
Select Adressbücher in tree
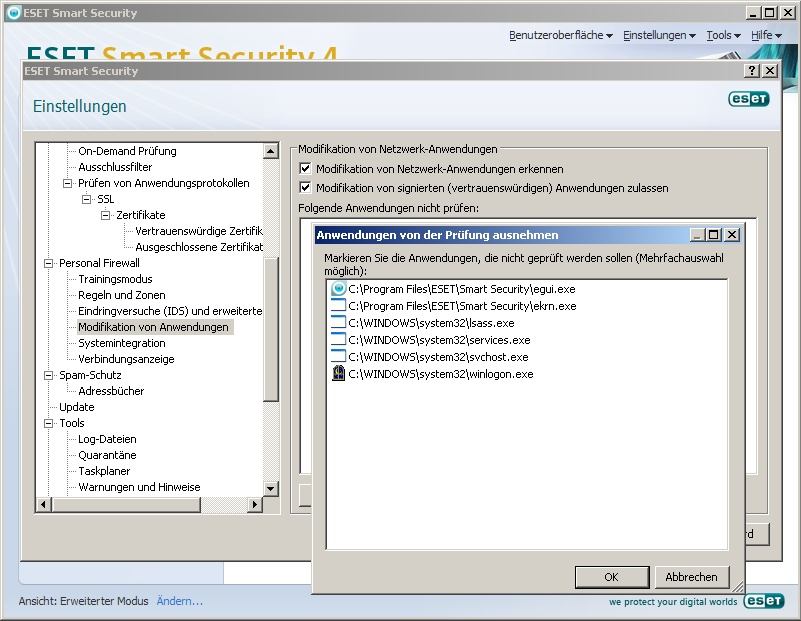(111, 391)
